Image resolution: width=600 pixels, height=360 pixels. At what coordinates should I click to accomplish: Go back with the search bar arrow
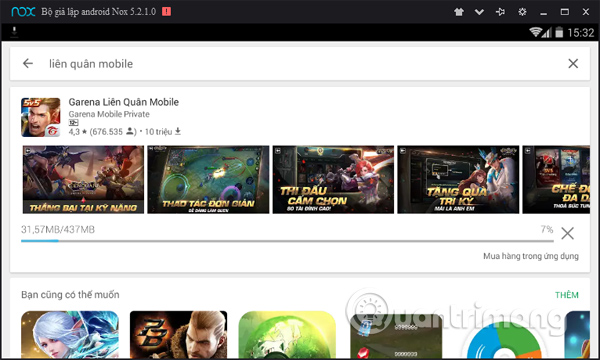[28, 64]
